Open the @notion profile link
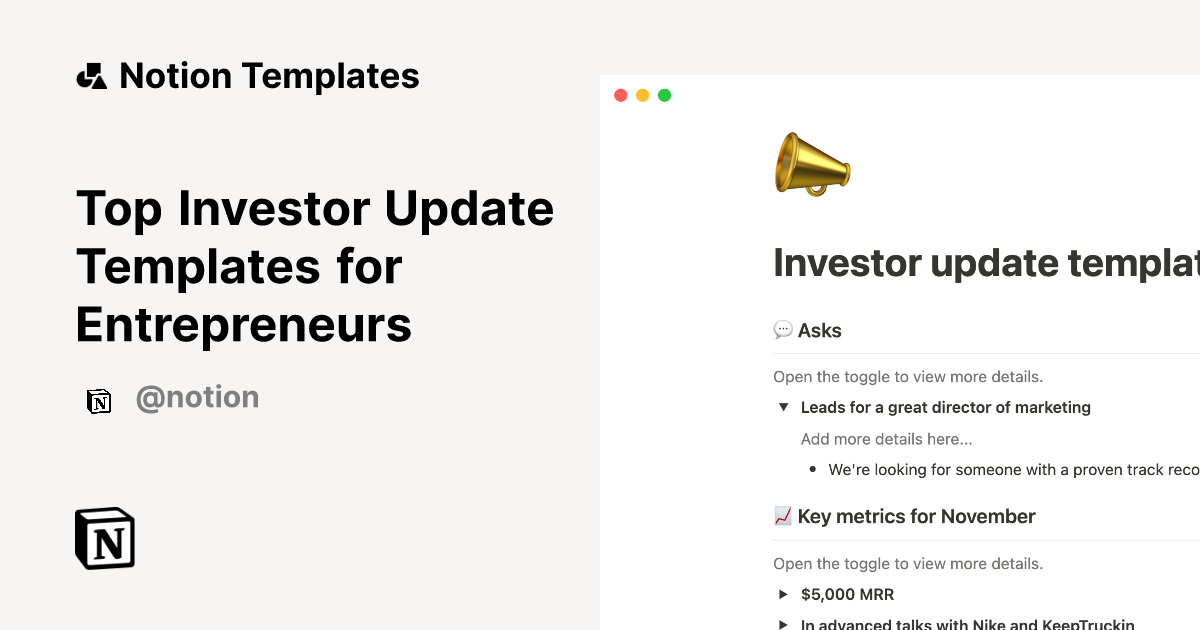 pos(197,397)
